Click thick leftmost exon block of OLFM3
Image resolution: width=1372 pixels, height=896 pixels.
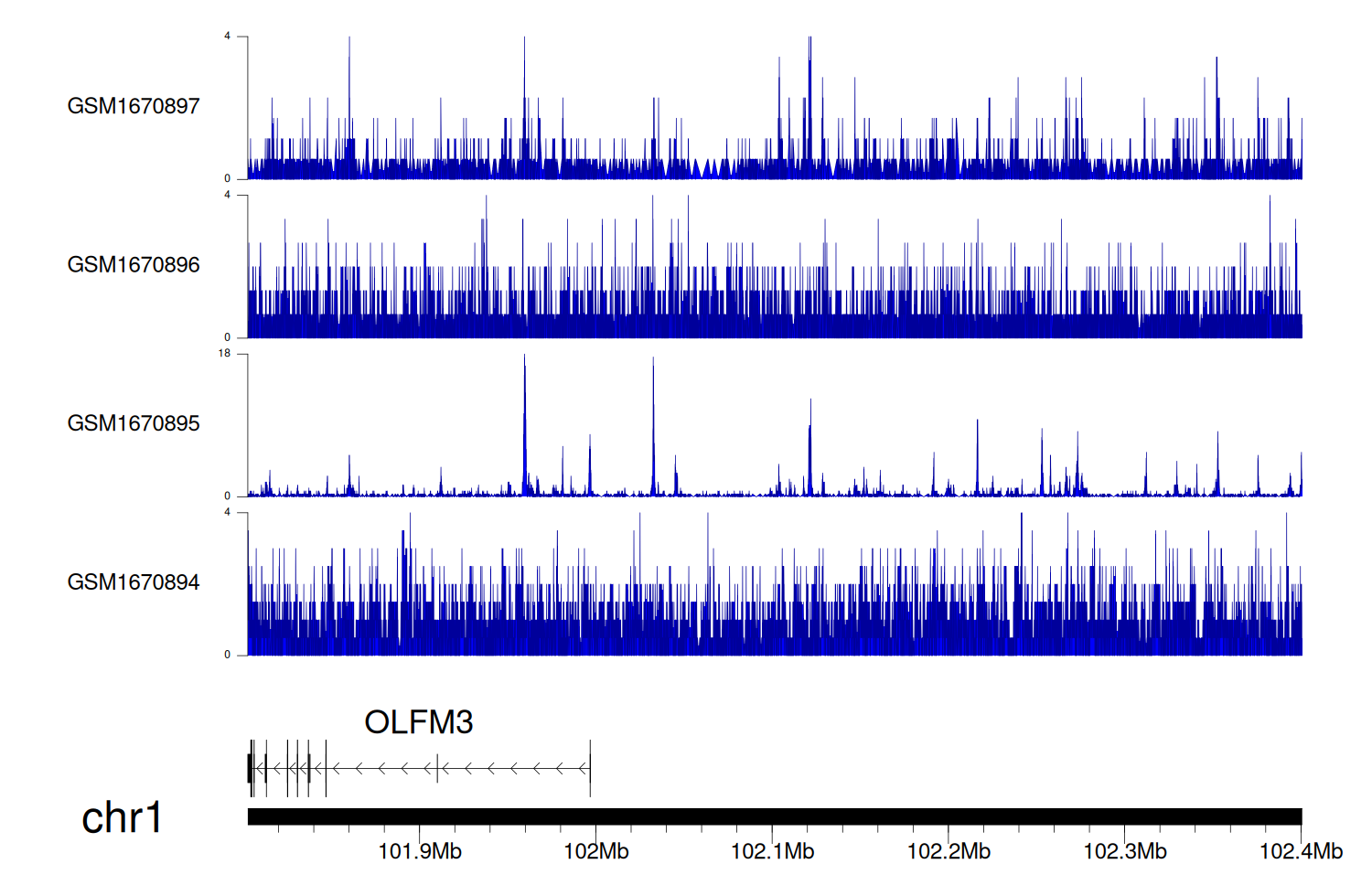tap(250, 768)
